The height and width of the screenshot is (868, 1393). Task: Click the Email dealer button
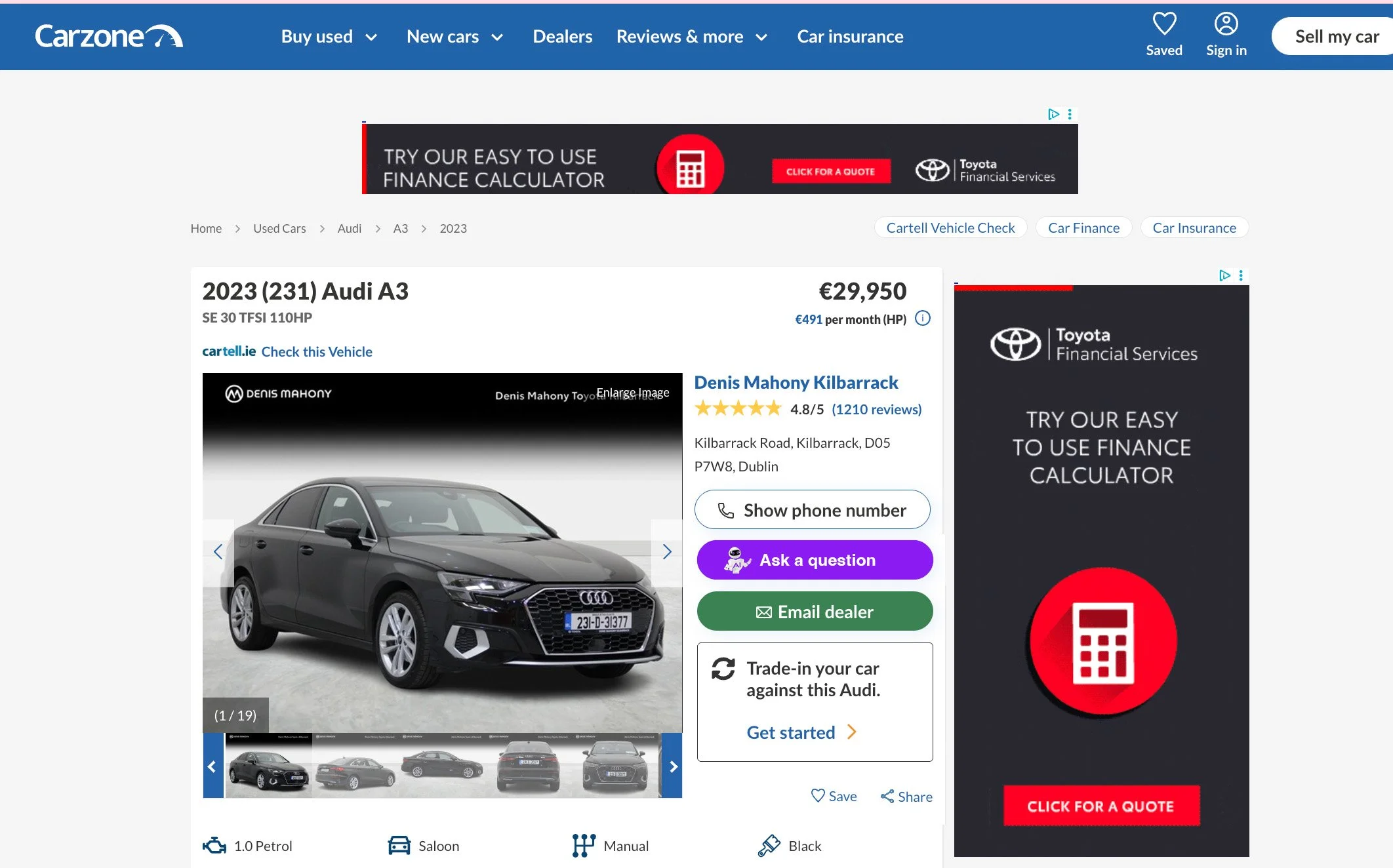pos(815,612)
